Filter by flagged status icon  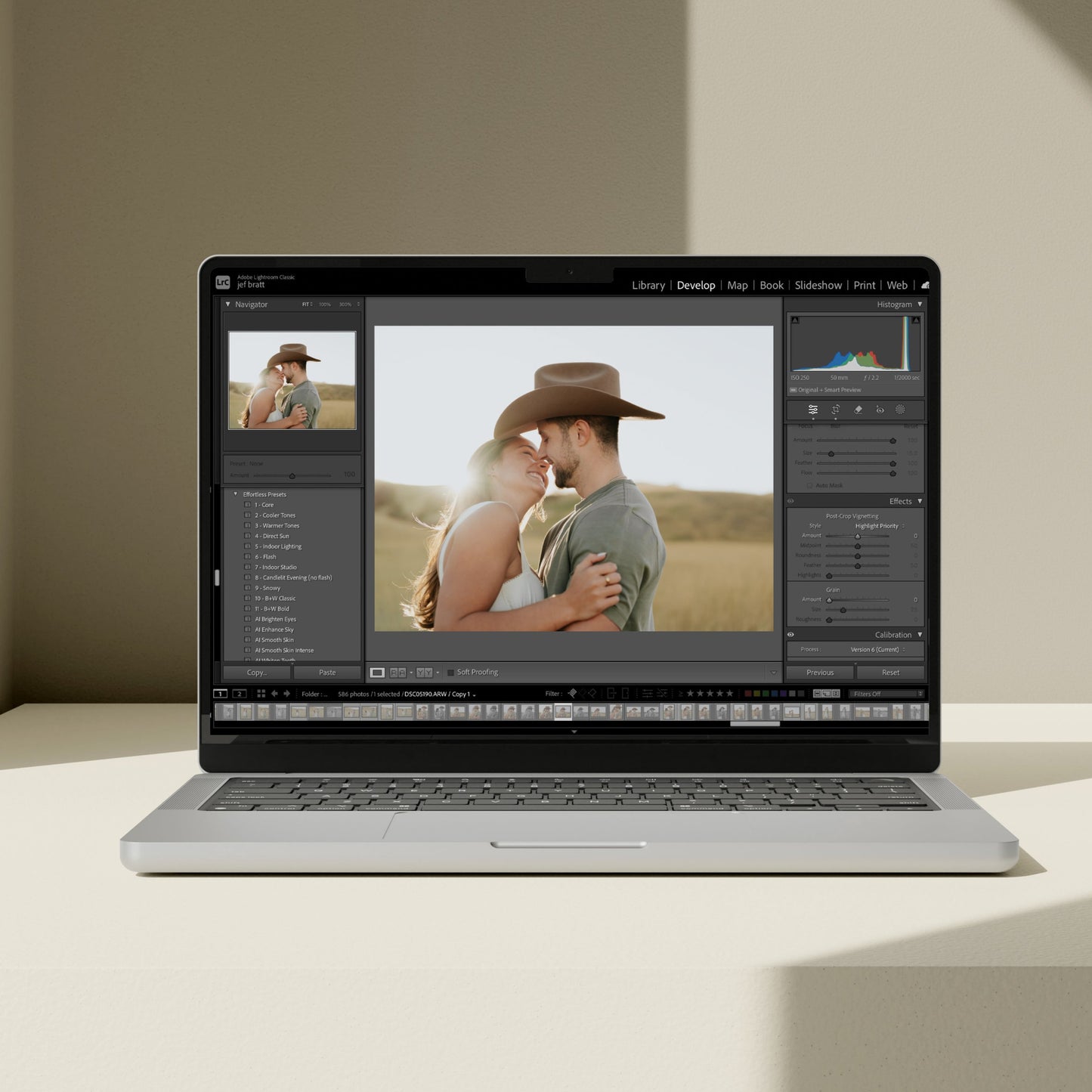572,693
